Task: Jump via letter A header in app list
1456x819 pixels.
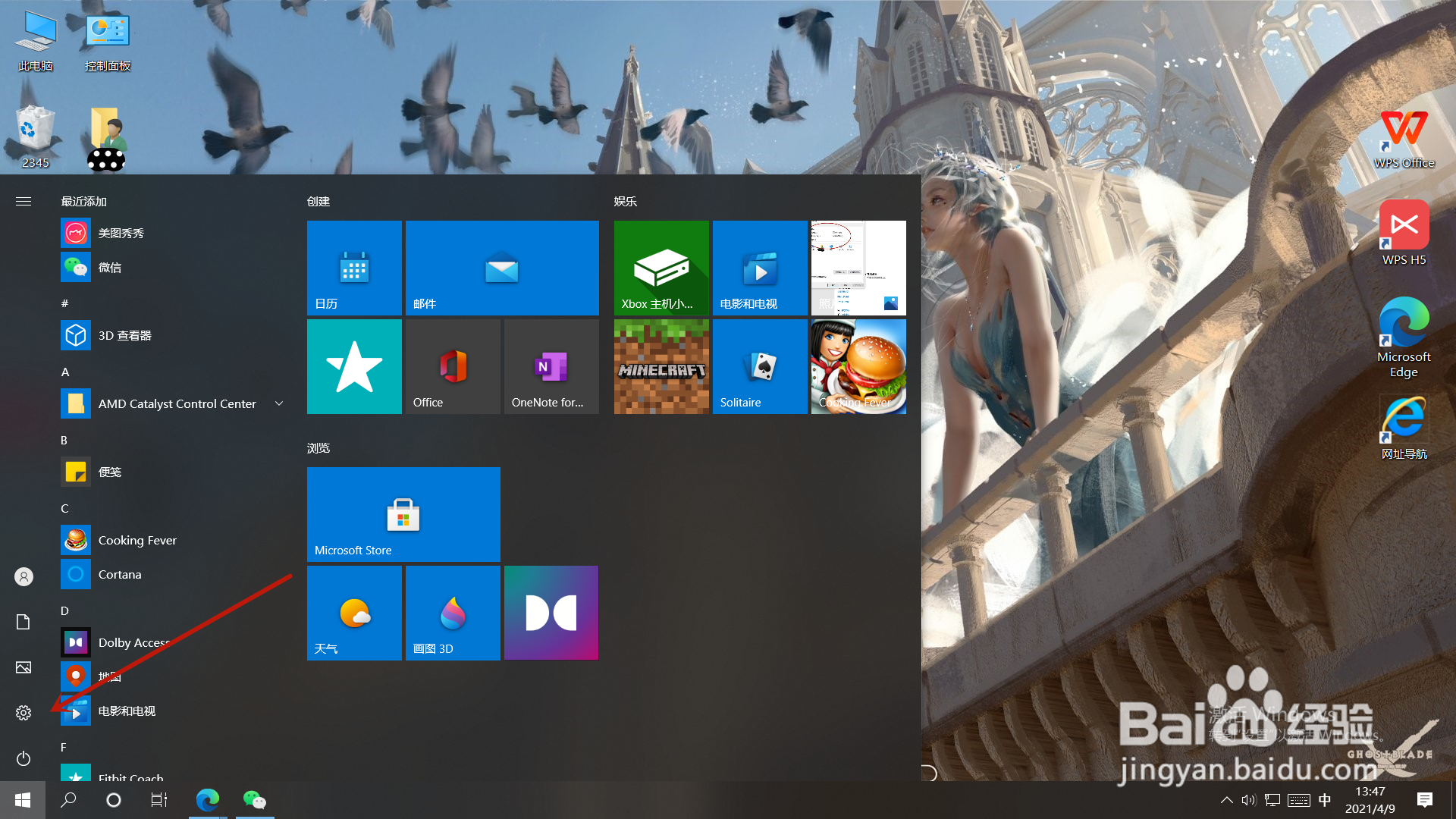Action: [65, 372]
